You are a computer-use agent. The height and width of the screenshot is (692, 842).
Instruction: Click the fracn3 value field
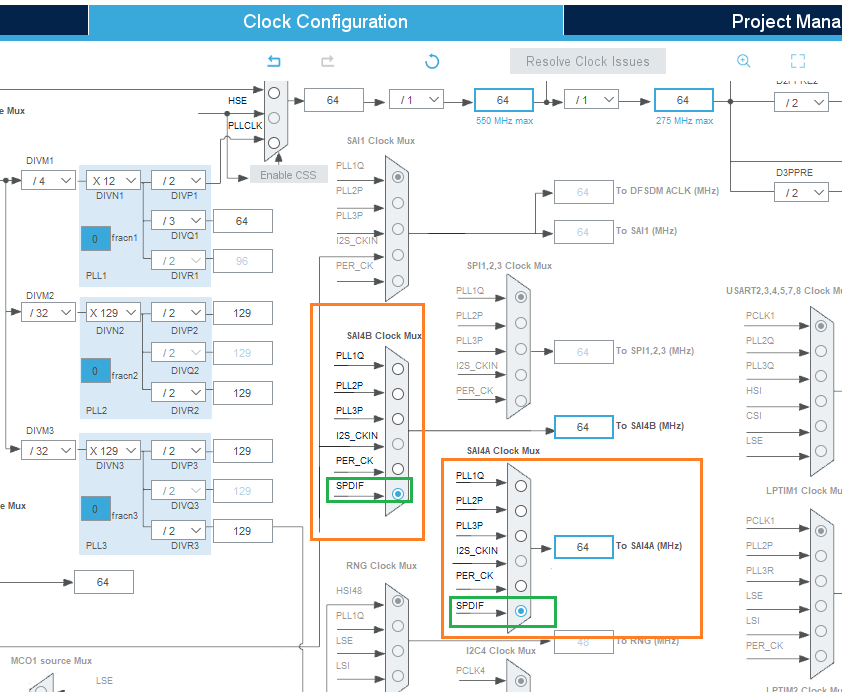point(96,509)
